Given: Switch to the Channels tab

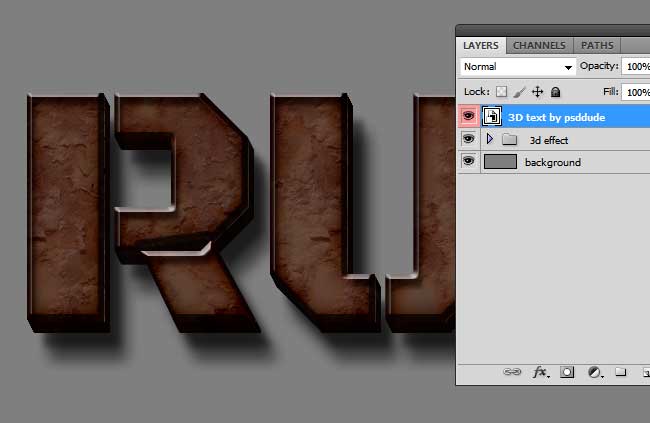Looking at the screenshot, I should [x=539, y=45].
